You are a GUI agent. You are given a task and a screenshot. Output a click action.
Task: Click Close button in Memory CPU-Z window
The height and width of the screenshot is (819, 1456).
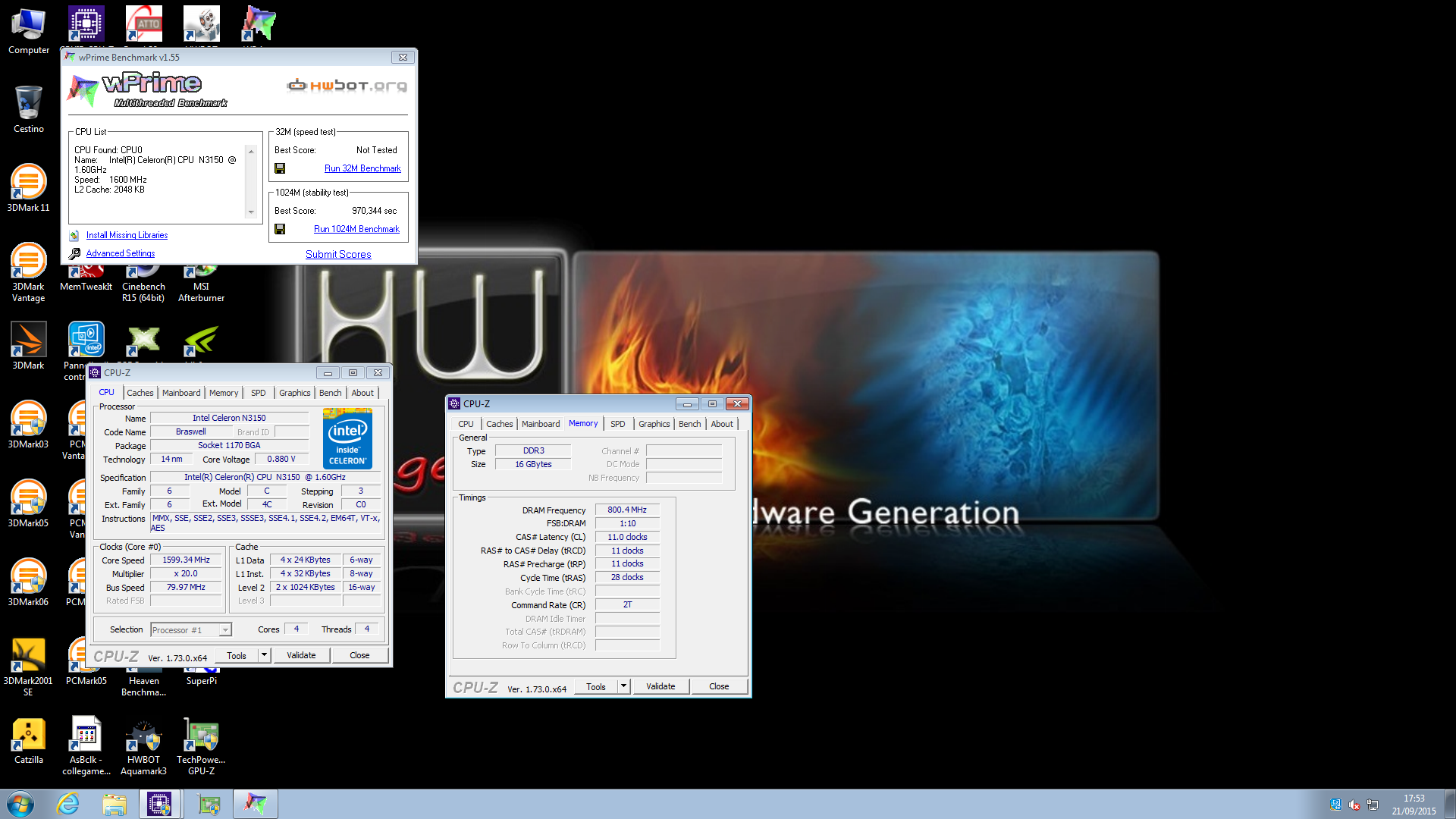click(x=719, y=686)
